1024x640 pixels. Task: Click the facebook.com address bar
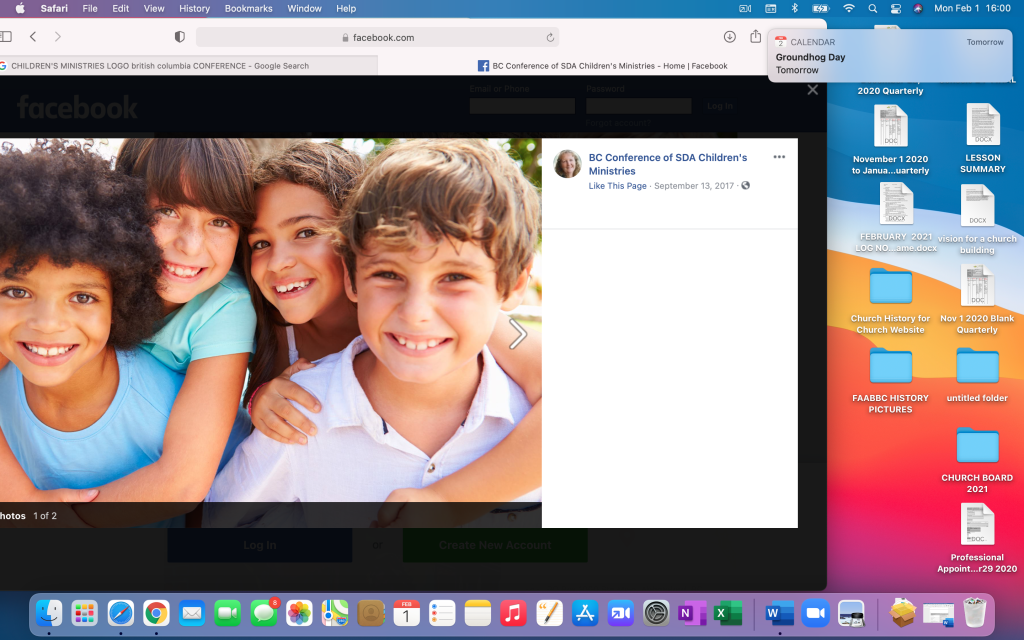click(377, 37)
